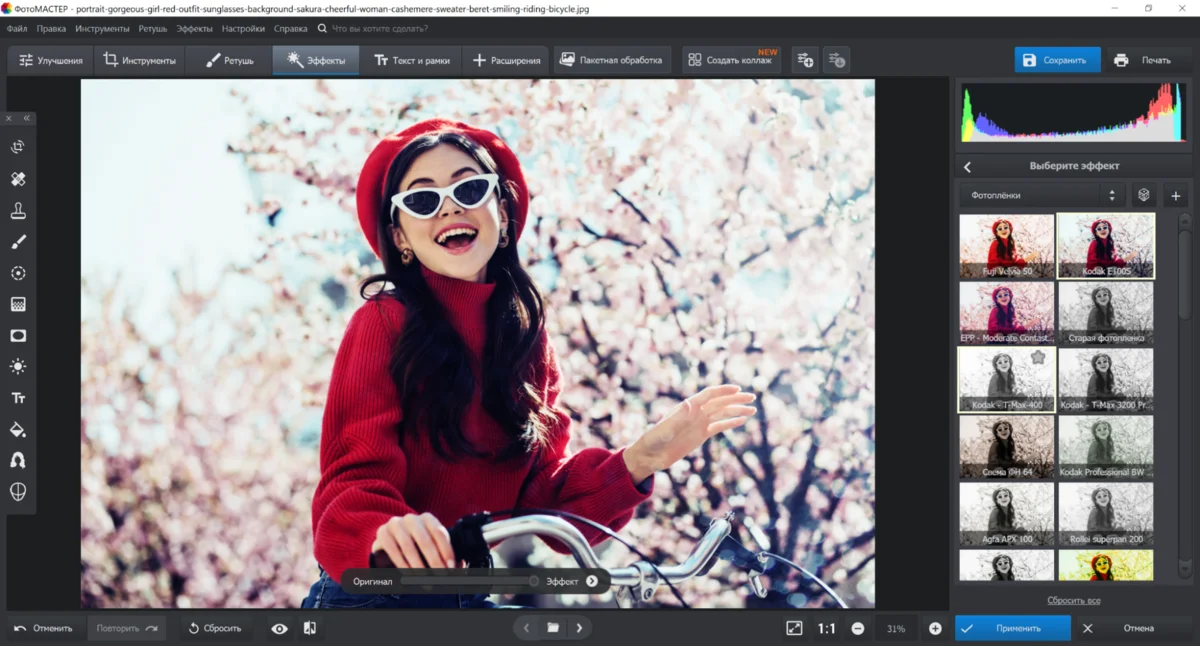Open the folder browser between navigation arrows

coord(553,628)
